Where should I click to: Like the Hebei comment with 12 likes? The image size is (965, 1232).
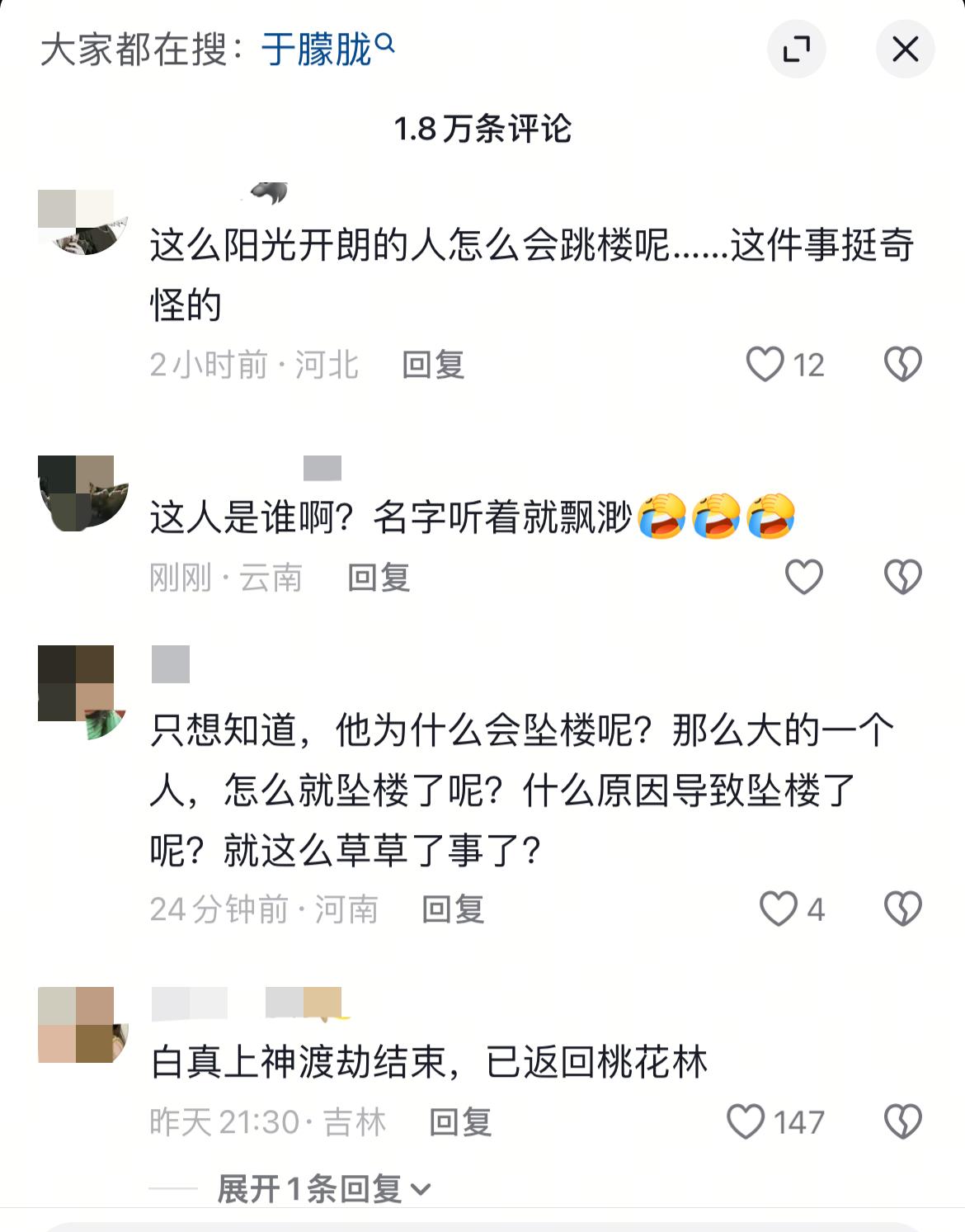765,364
